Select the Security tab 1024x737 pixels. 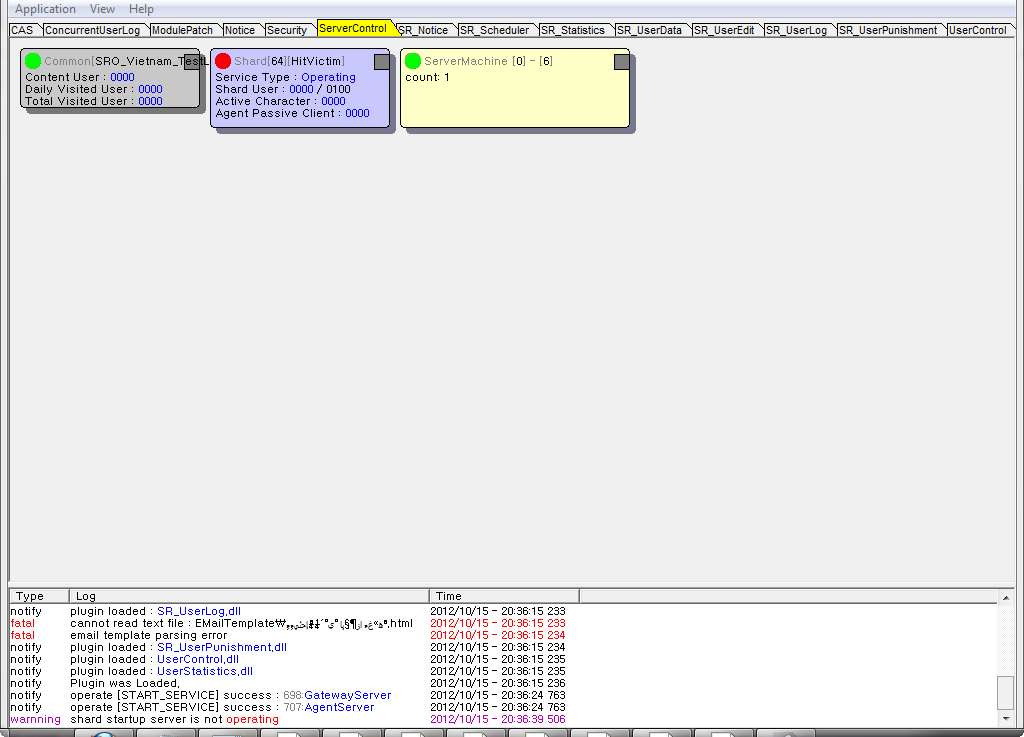pyautogui.click(x=287, y=30)
